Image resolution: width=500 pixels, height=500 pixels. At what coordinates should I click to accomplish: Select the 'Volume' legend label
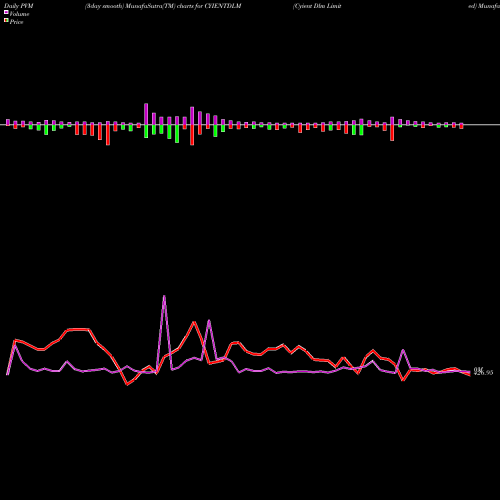click(x=19, y=14)
